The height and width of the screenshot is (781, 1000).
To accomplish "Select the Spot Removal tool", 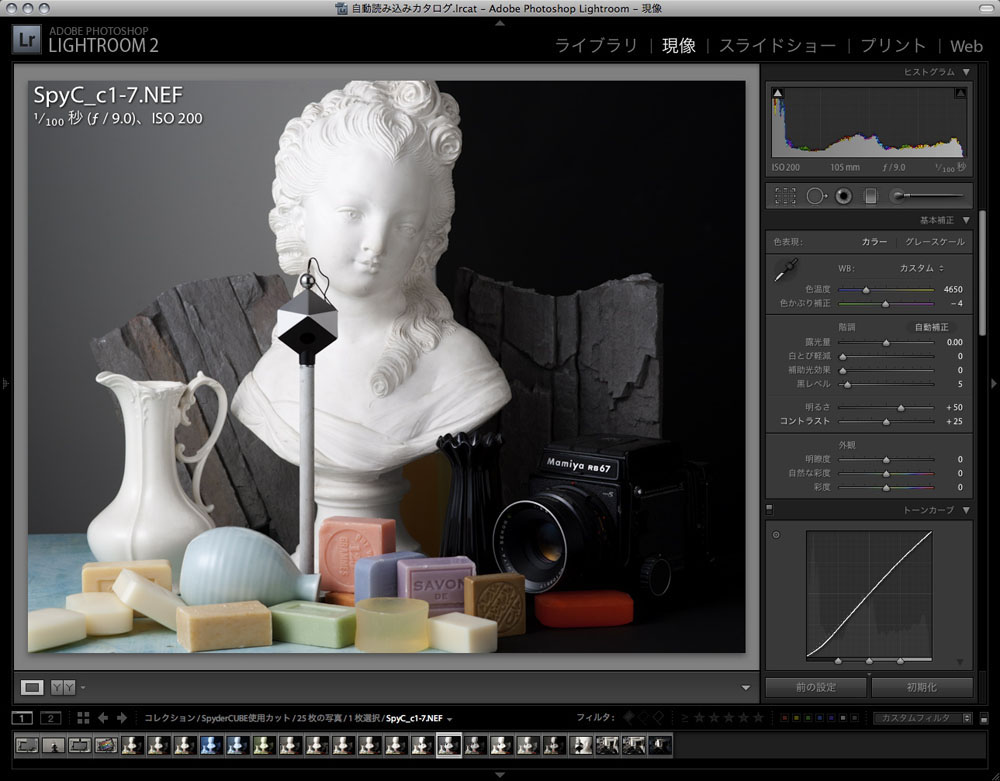I will (816, 196).
